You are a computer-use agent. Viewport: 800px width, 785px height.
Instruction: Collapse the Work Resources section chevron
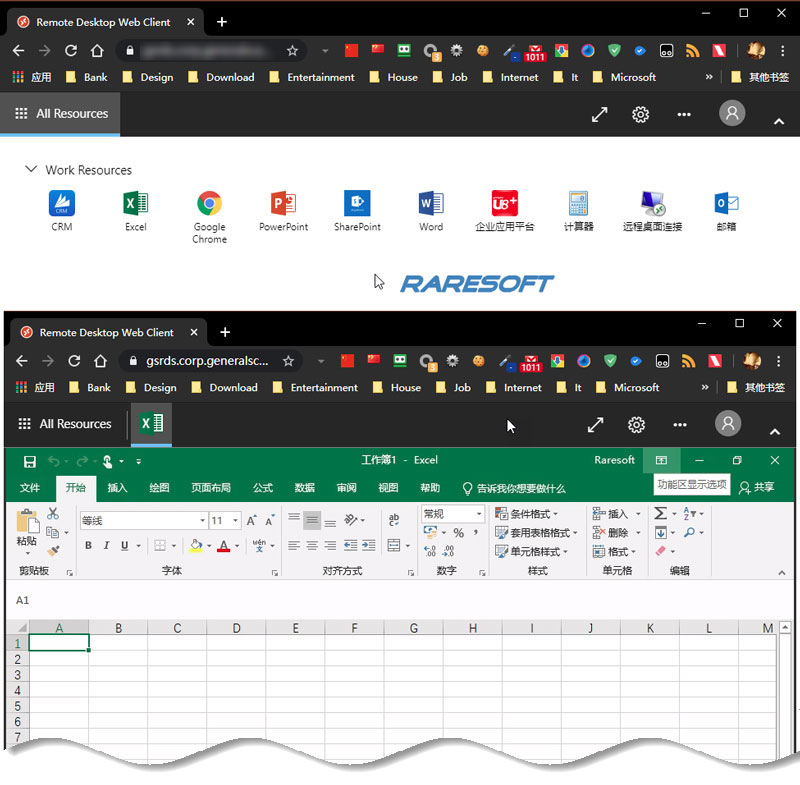click(31, 170)
